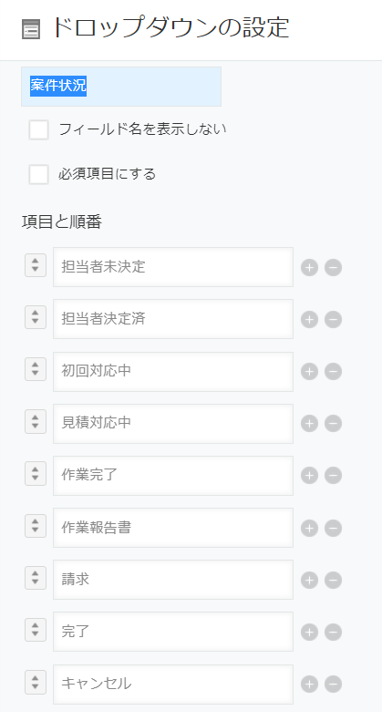Viewport: 382px width, 712px height.
Task: Add an item after 担当者決定済
Action: (309, 320)
